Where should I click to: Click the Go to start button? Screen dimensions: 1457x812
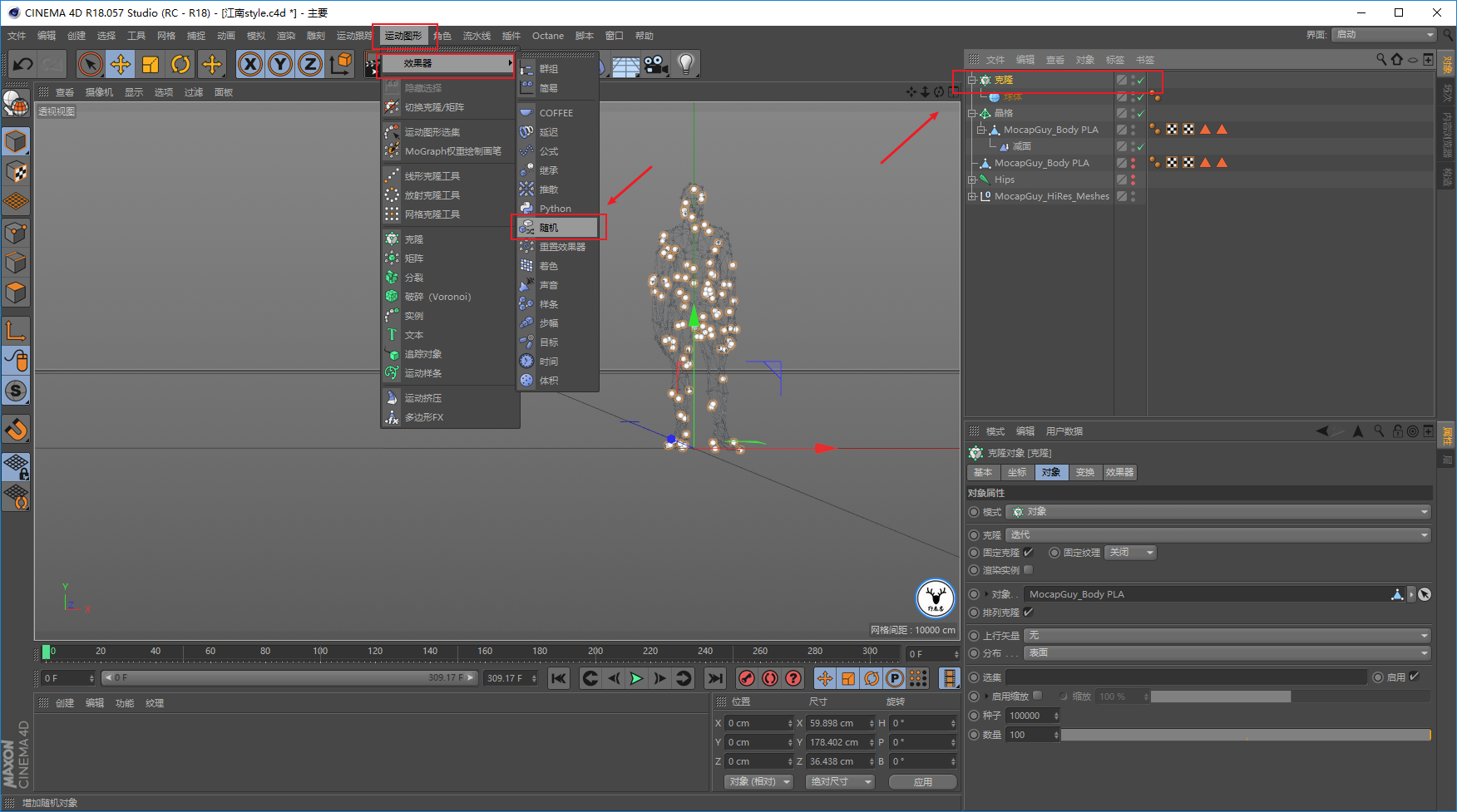[x=559, y=678]
